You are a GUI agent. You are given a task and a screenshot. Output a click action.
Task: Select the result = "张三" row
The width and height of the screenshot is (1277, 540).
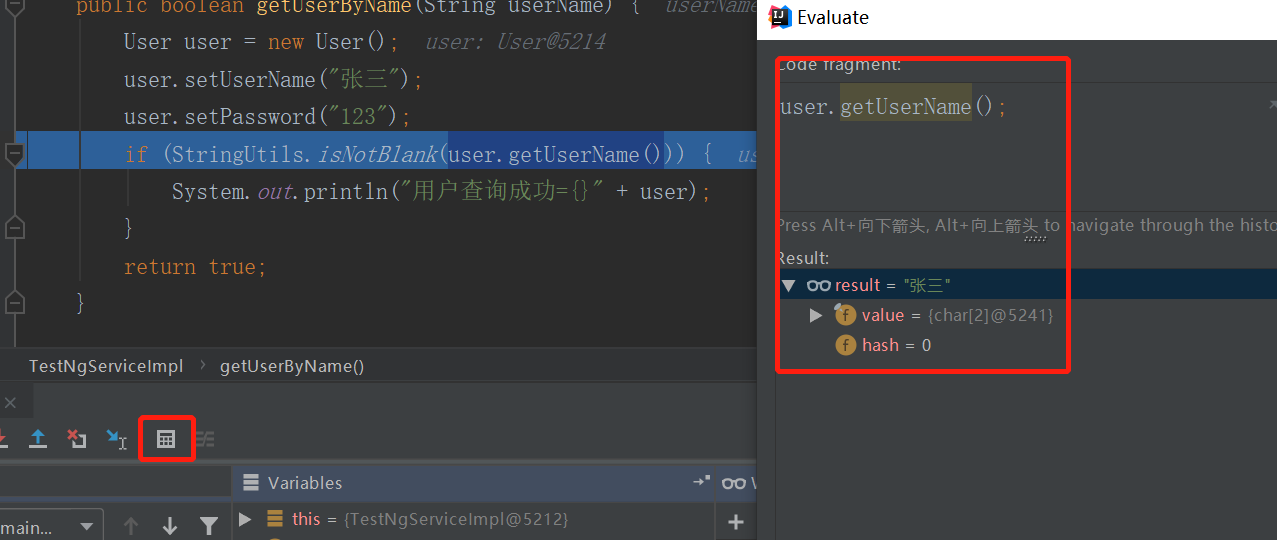point(1027,285)
